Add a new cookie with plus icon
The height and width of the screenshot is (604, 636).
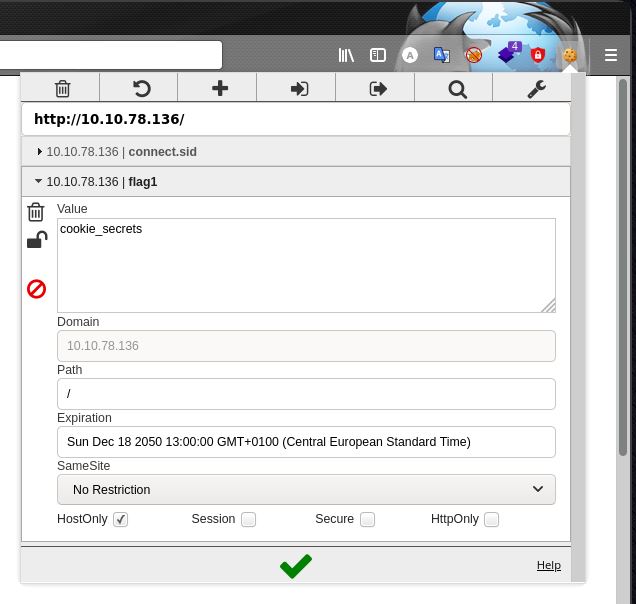pyautogui.click(x=220, y=88)
